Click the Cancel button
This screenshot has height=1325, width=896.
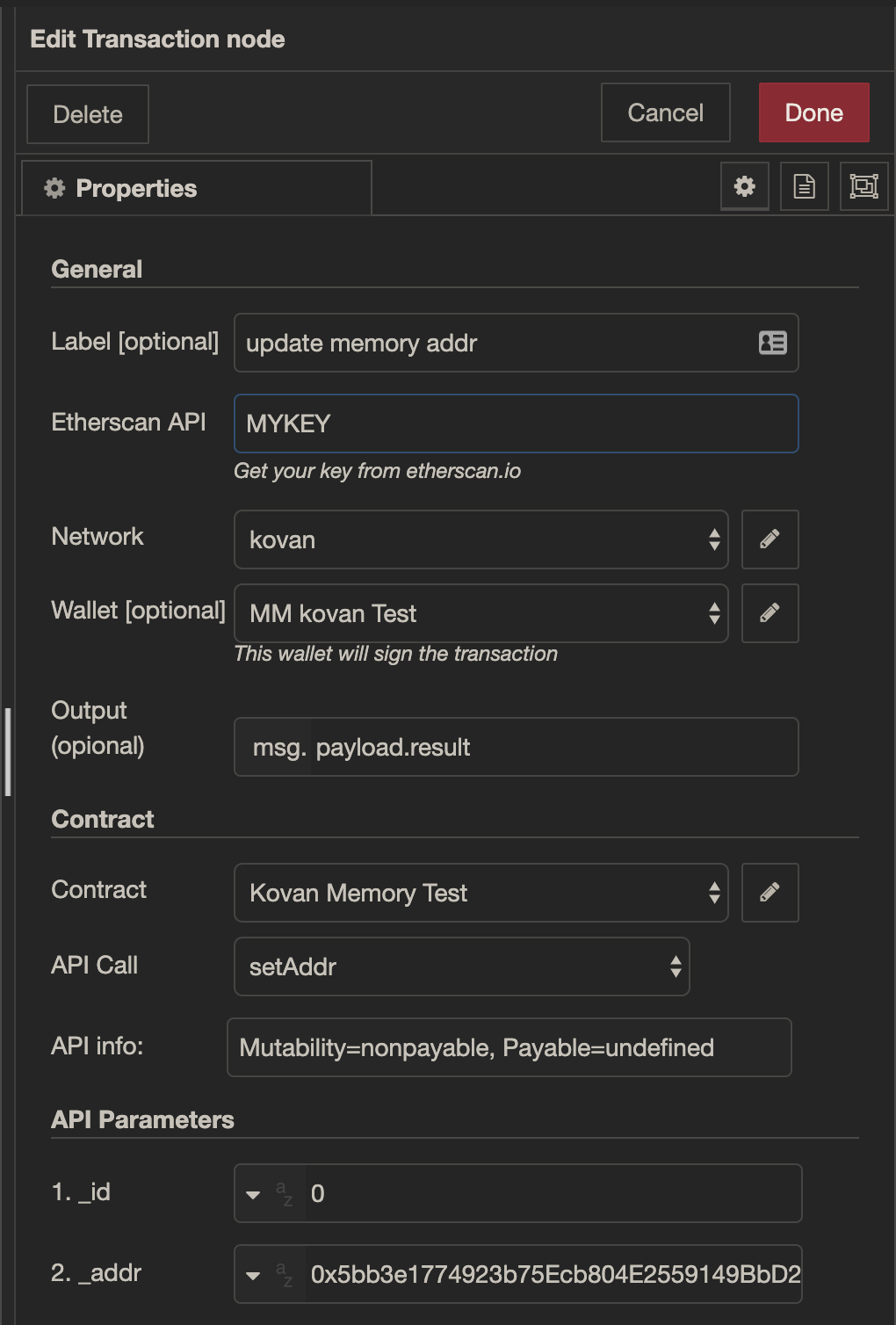pyautogui.click(x=665, y=112)
